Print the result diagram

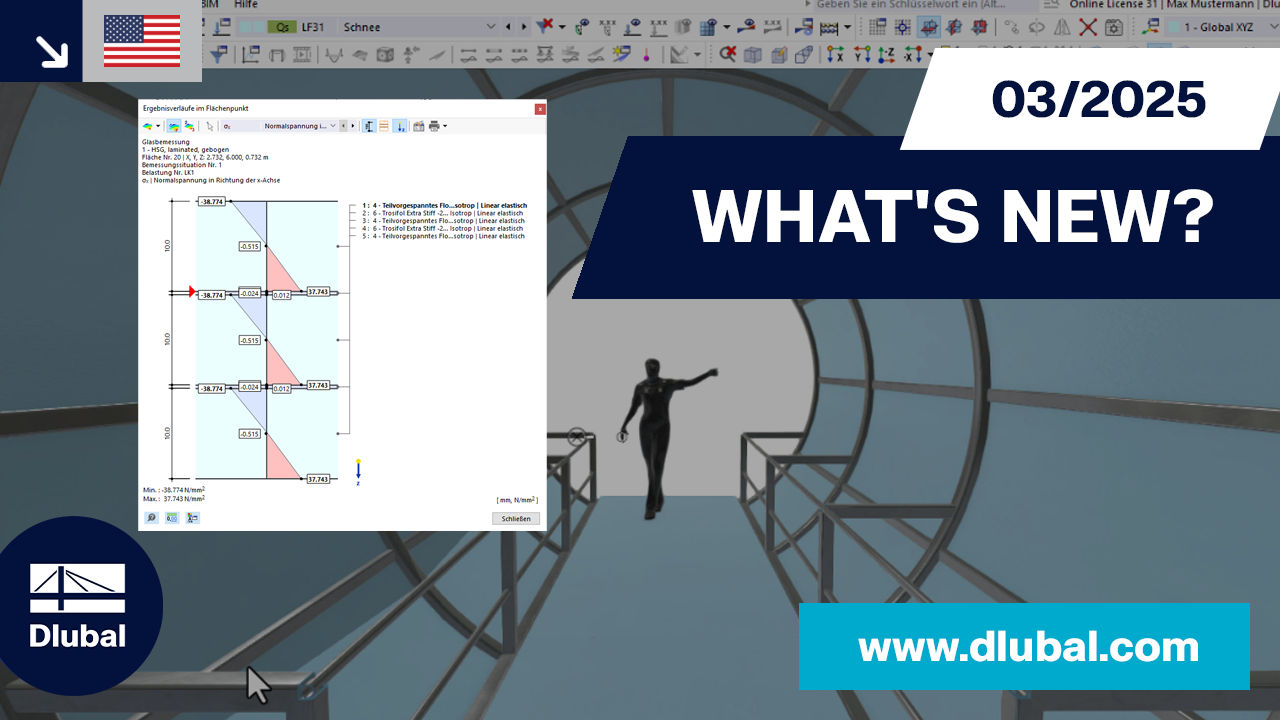[433, 125]
